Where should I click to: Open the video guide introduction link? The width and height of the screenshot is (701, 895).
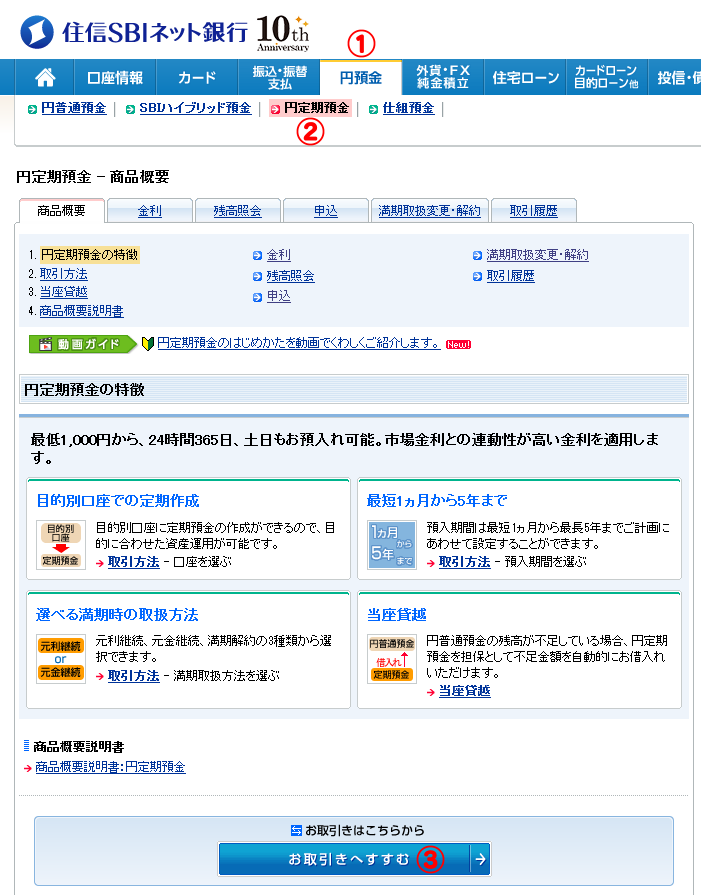[299, 343]
